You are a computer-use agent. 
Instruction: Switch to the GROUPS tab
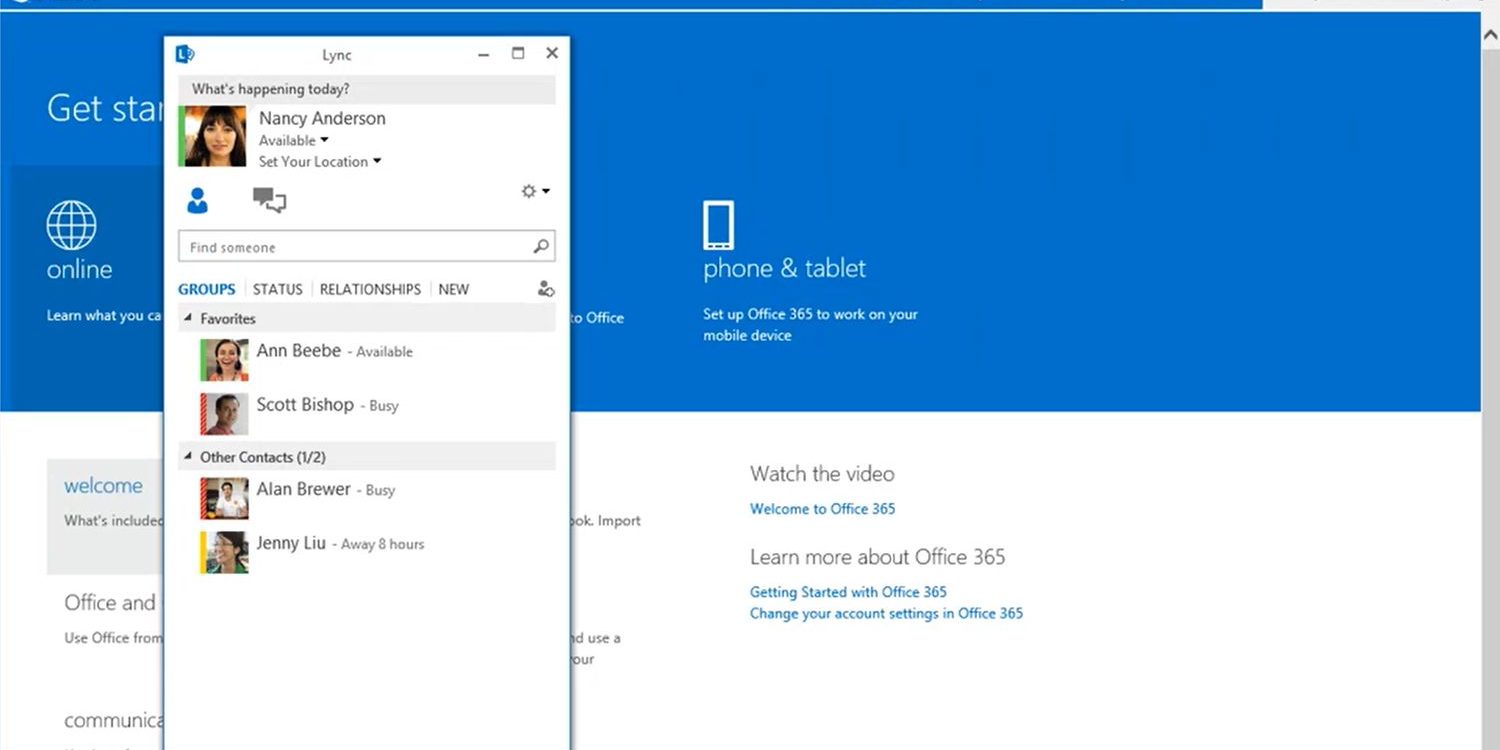point(207,289)
